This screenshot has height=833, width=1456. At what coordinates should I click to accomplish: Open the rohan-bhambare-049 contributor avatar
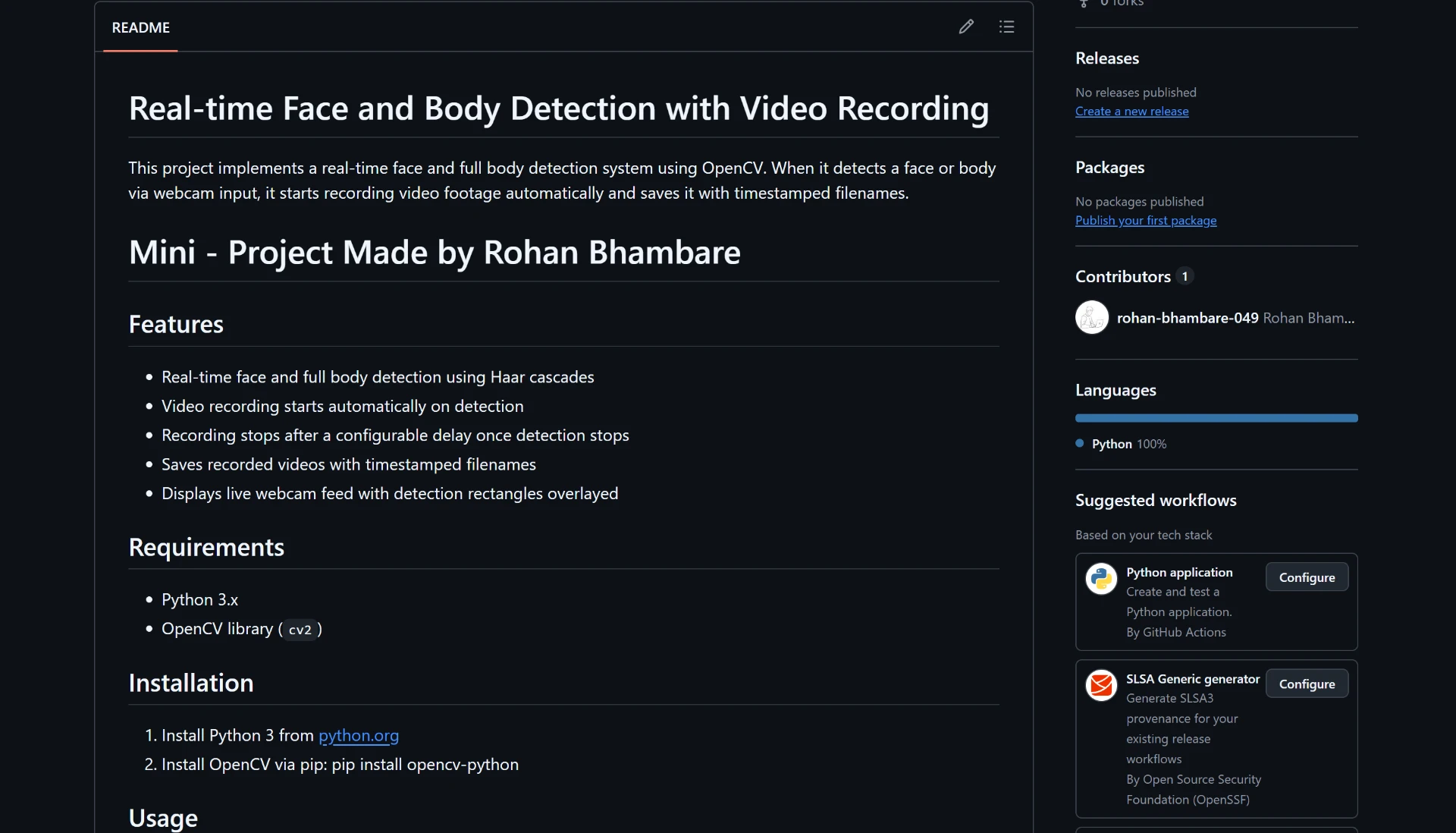click(1092, 317)
